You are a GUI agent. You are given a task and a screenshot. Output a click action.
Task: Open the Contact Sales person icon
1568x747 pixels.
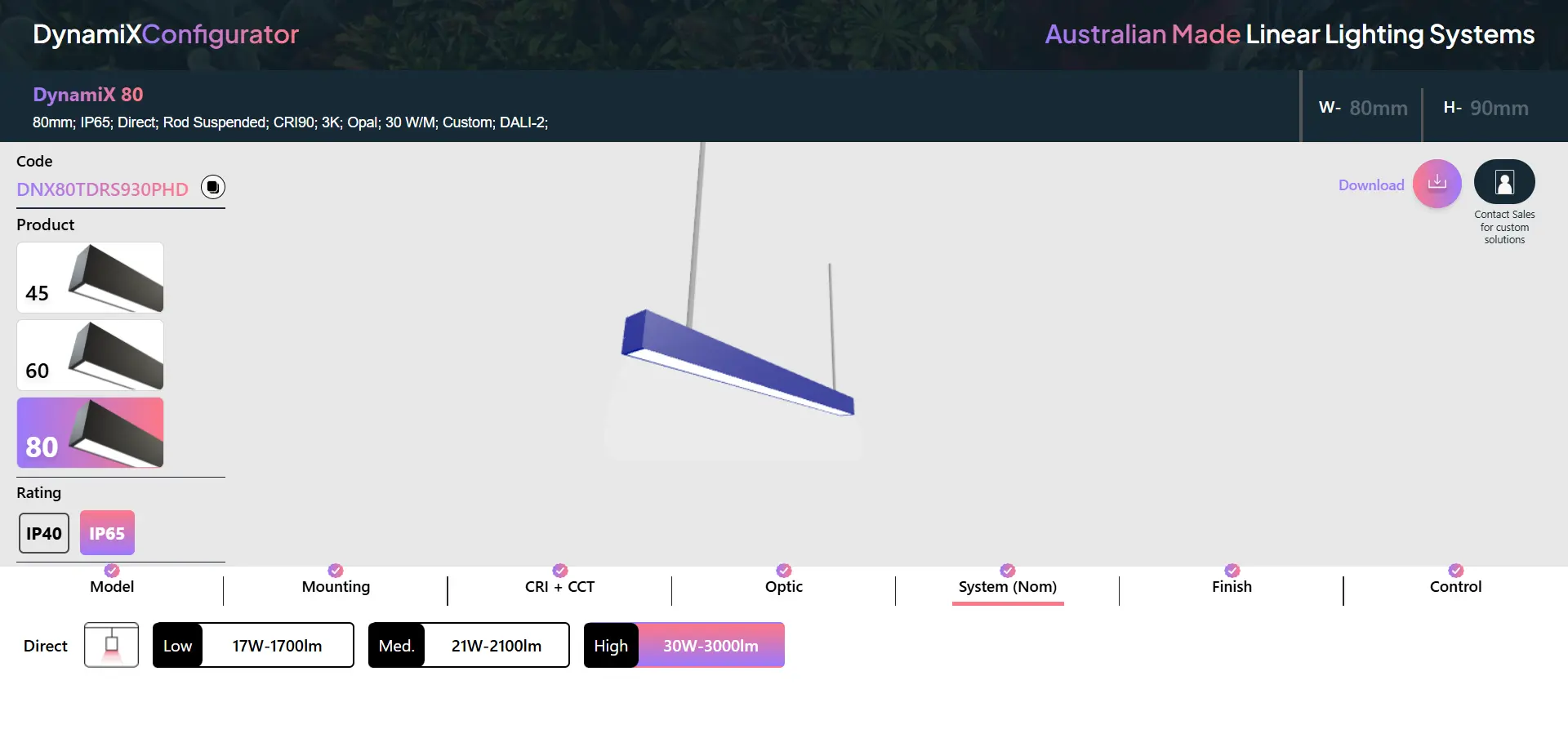point(1504,181)
